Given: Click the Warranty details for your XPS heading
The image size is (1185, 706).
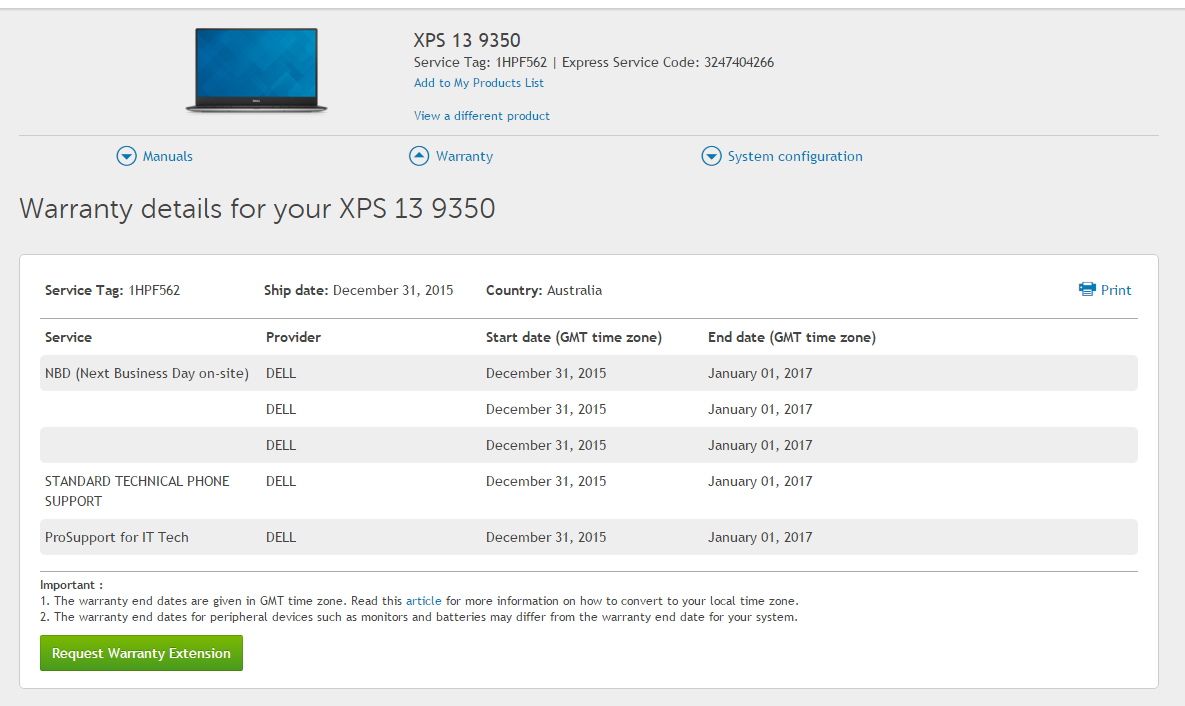Looking at the screenshot, I should tap(257, 209).
